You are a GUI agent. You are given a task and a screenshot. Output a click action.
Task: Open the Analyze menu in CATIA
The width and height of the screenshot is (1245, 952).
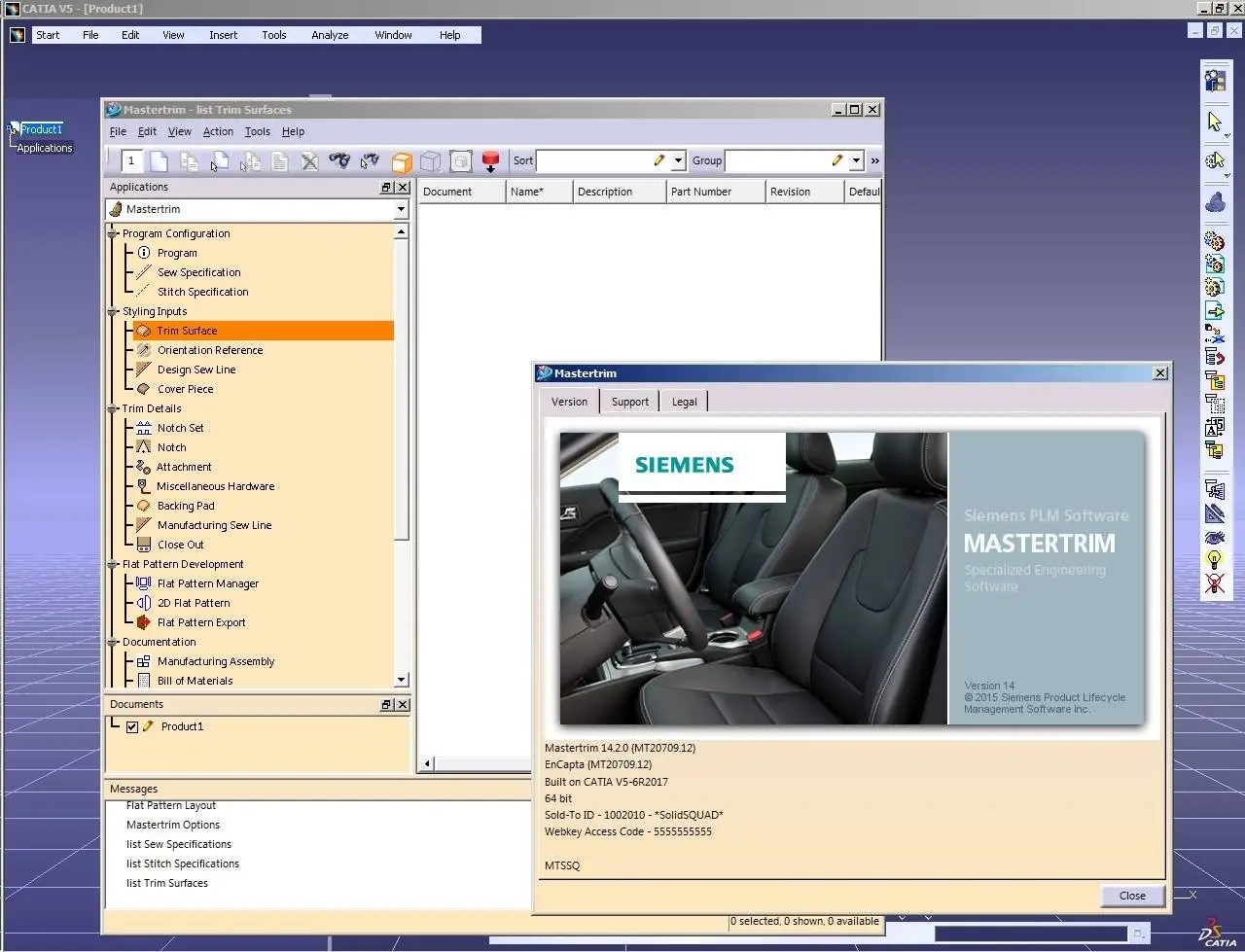tap(330, 35)
